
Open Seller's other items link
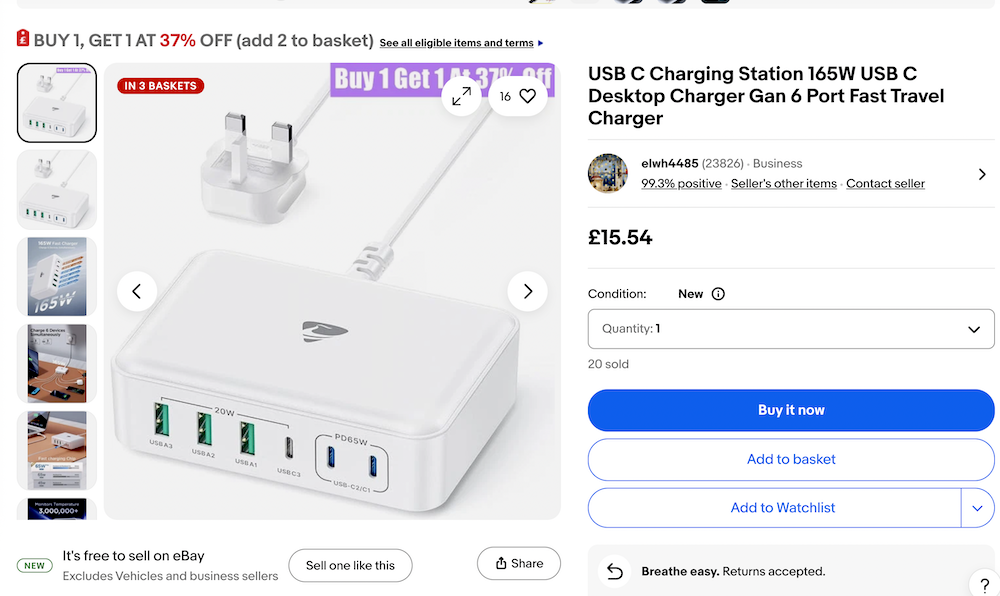[x=784, y=184]
